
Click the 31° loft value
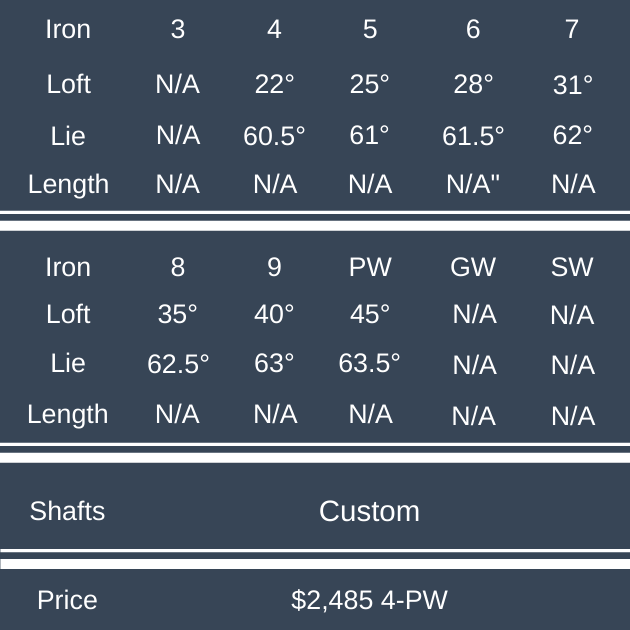coord(572,86)
